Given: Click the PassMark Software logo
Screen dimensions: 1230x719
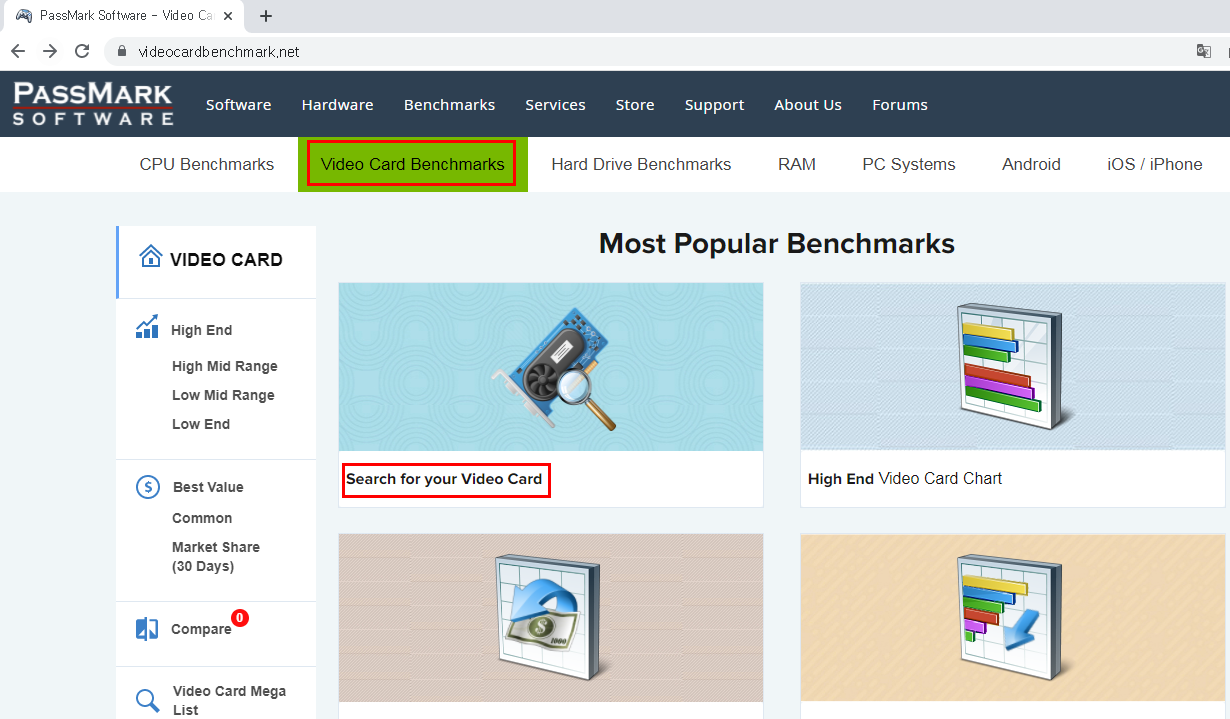Looking at the screenshot, I should click(x=93, y=104).
